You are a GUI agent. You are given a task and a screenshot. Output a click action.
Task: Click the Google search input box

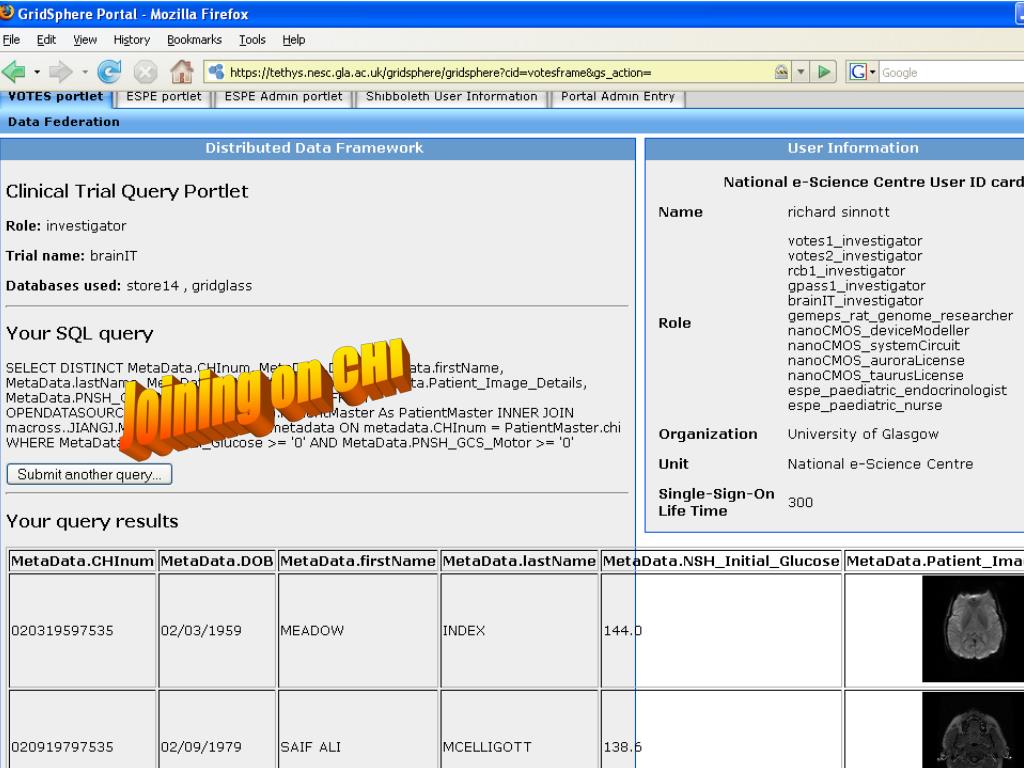[x=952, y=72]
